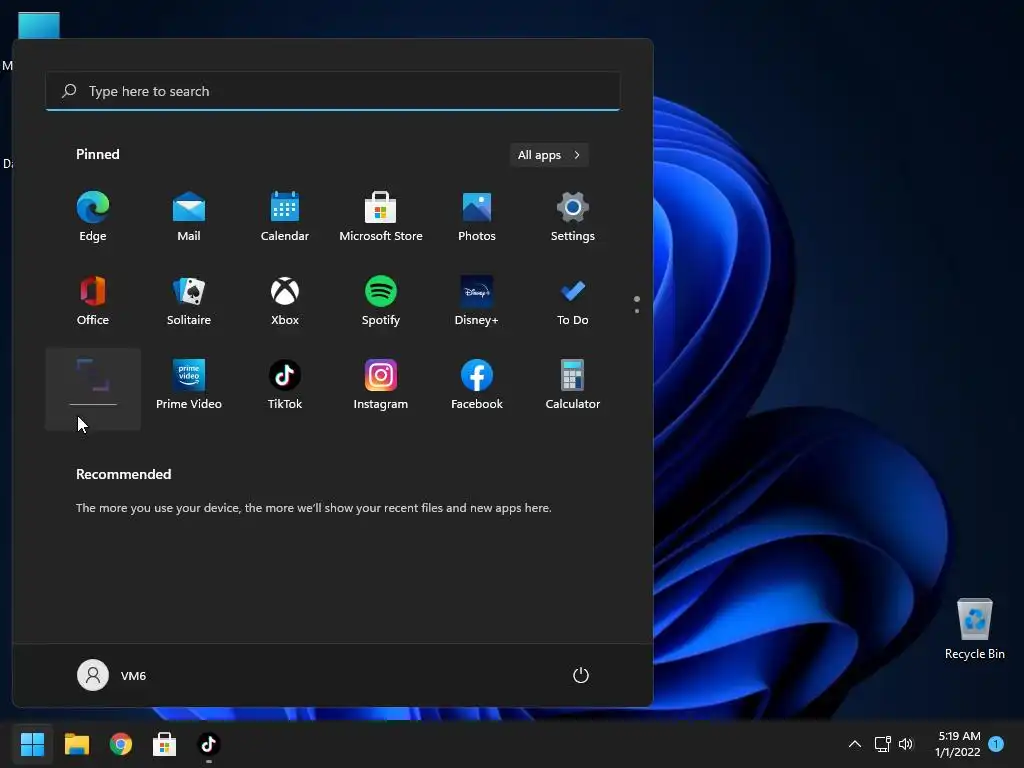
Task: Switch to TikTok on the taskbar
Action: point(208,744)
